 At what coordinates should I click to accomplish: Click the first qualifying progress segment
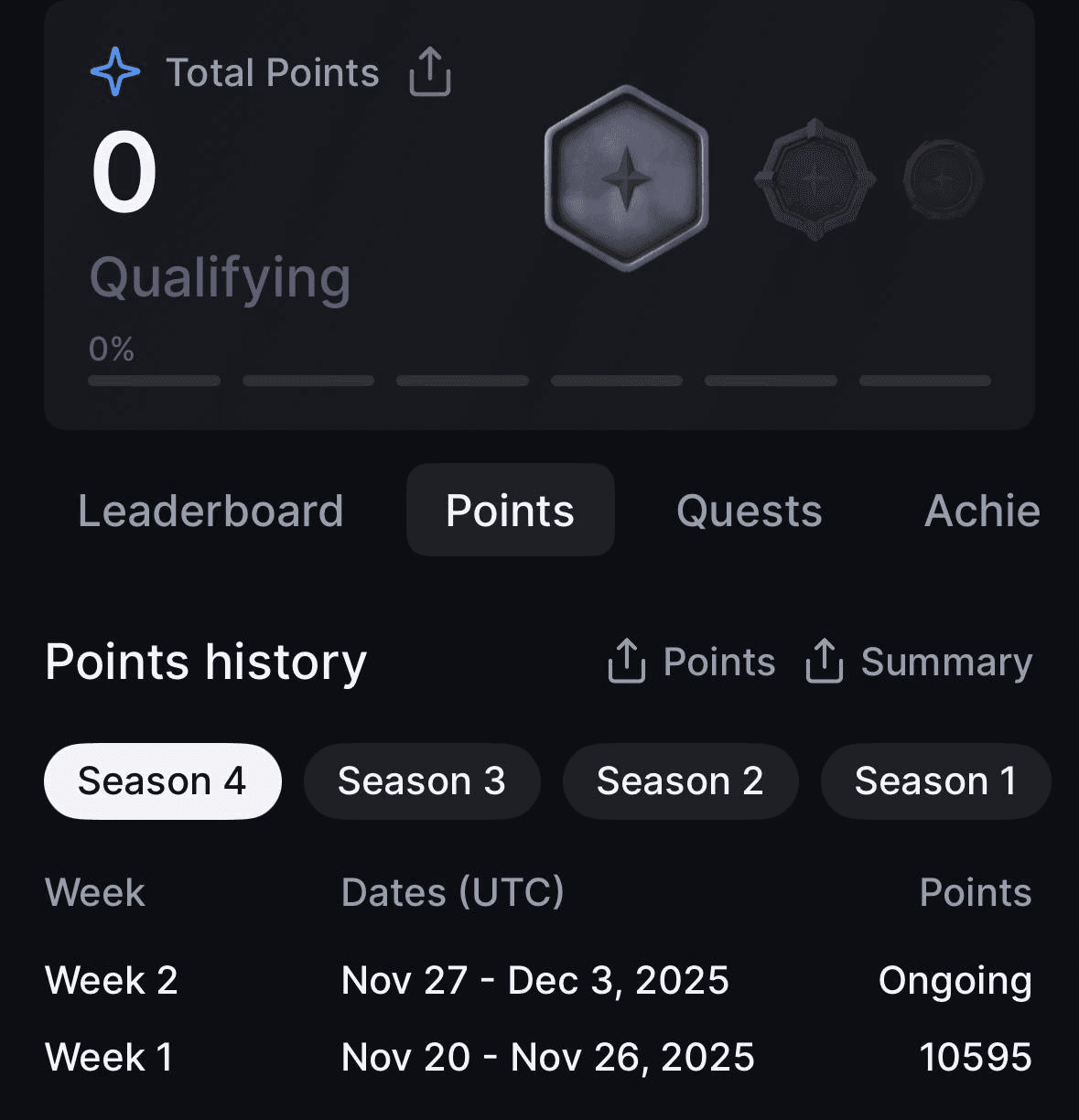coord(154,381)
